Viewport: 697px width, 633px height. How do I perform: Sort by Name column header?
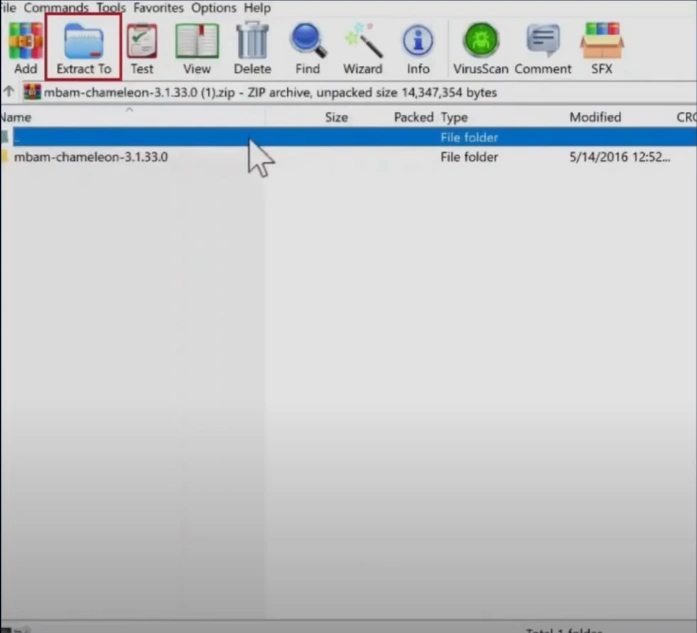[x=16, y=117]
